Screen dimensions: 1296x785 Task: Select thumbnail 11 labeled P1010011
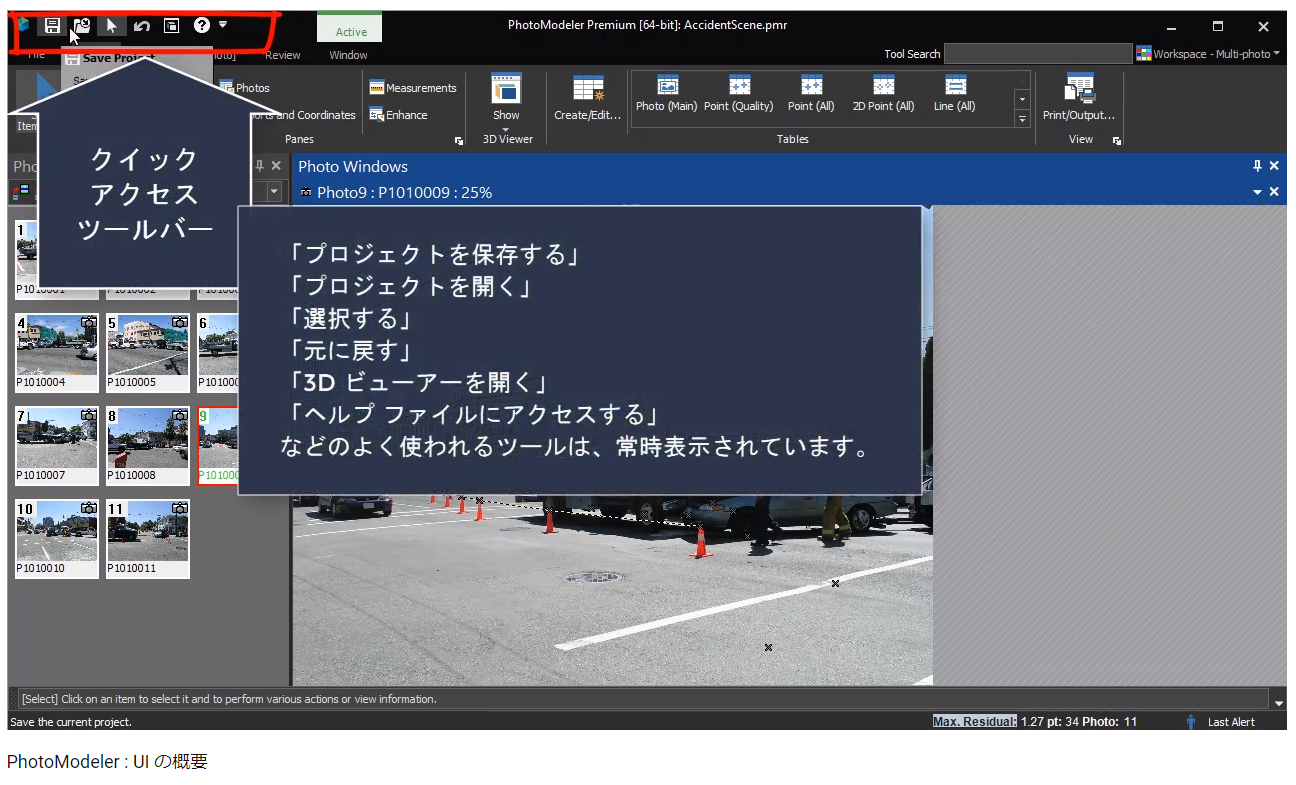(148, 539)
